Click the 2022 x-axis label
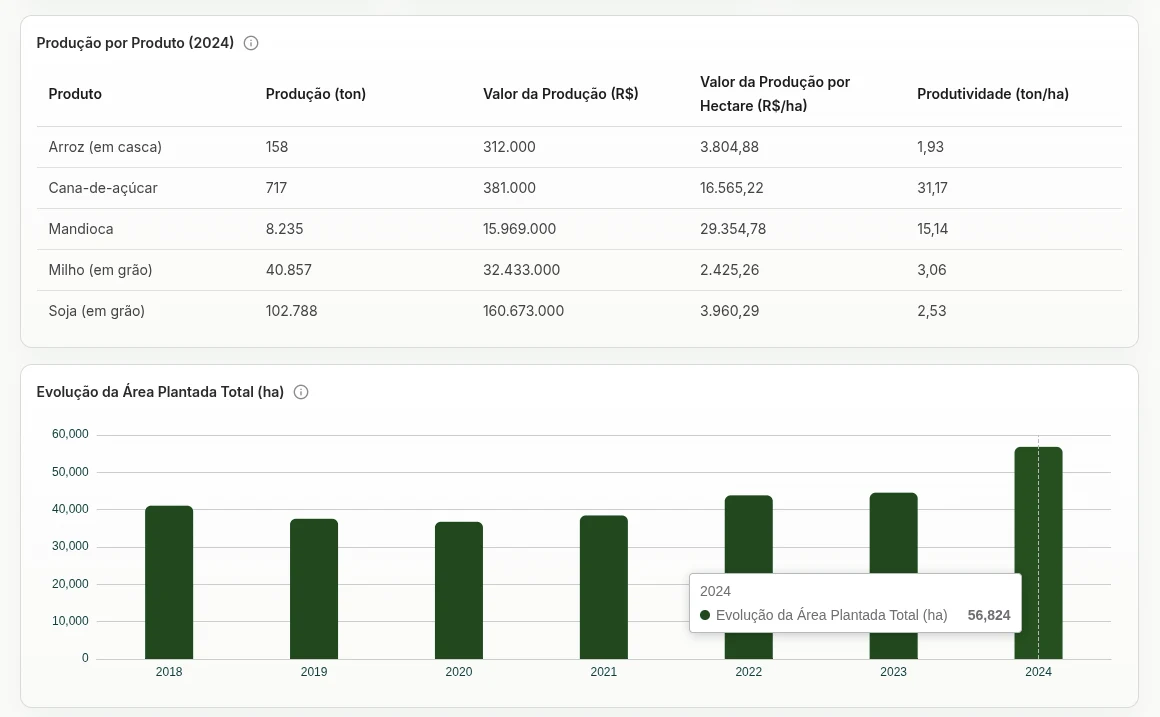The image size is (1160, 717). [x=748, y=672]
